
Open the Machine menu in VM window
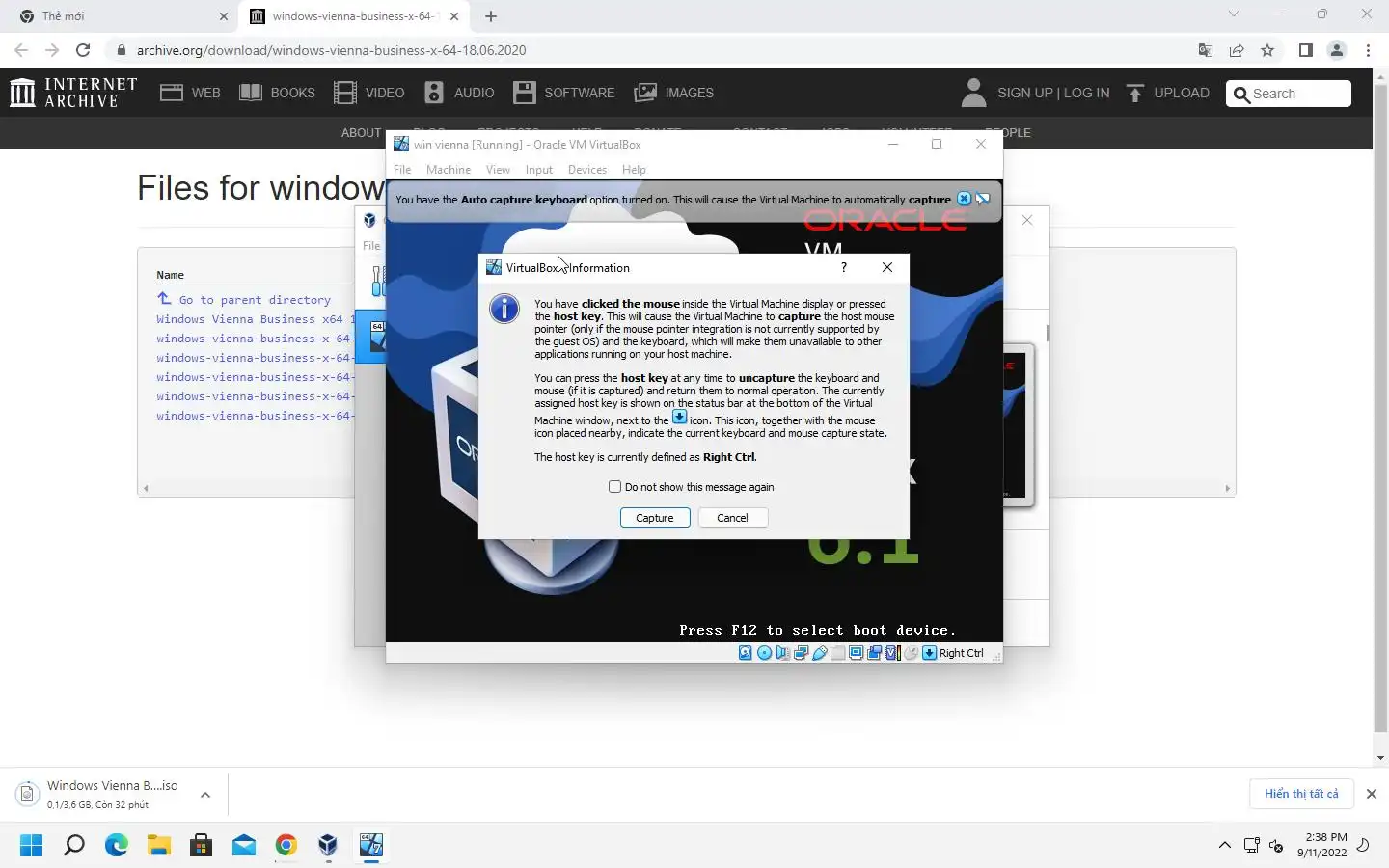click(x=449, y=170)
